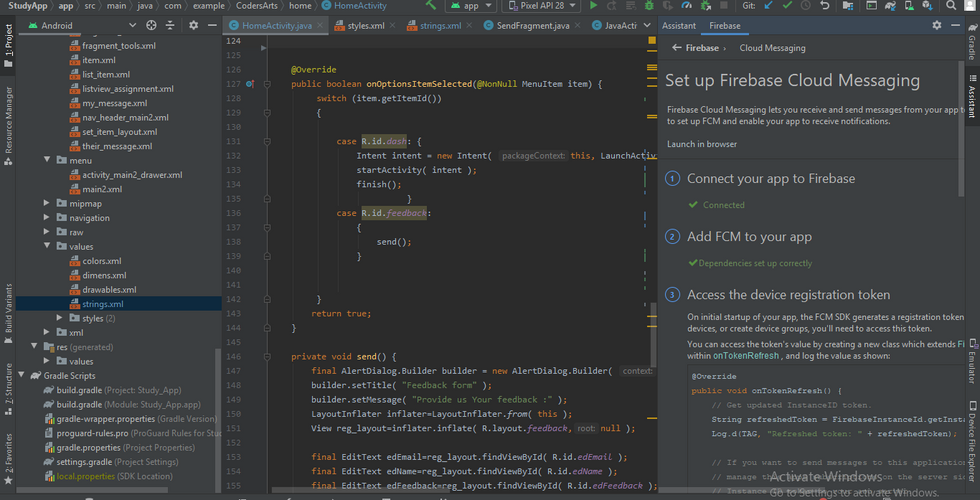The width and height of the screenshot is (980, 500).
Task: Expand the mipmap folder in project tree
Action: pyautogui.click(x=48, y=203)
